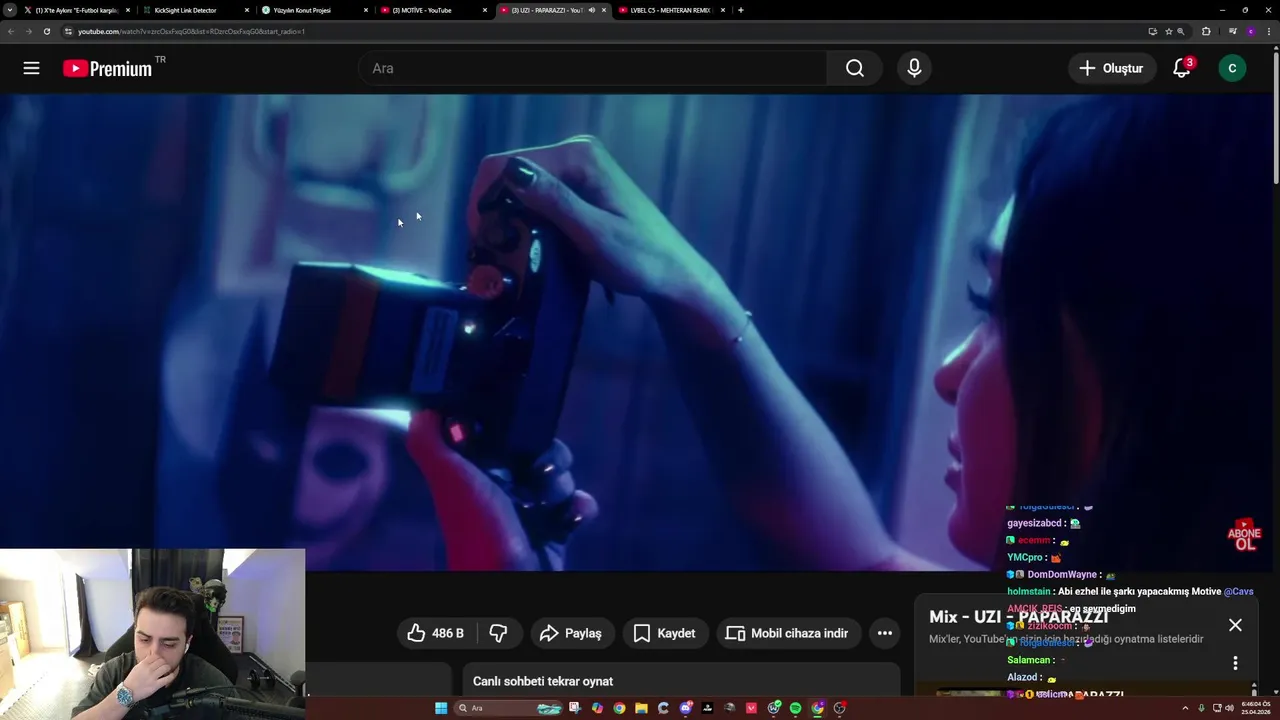Open Chrome three-dot menu

1268,31
